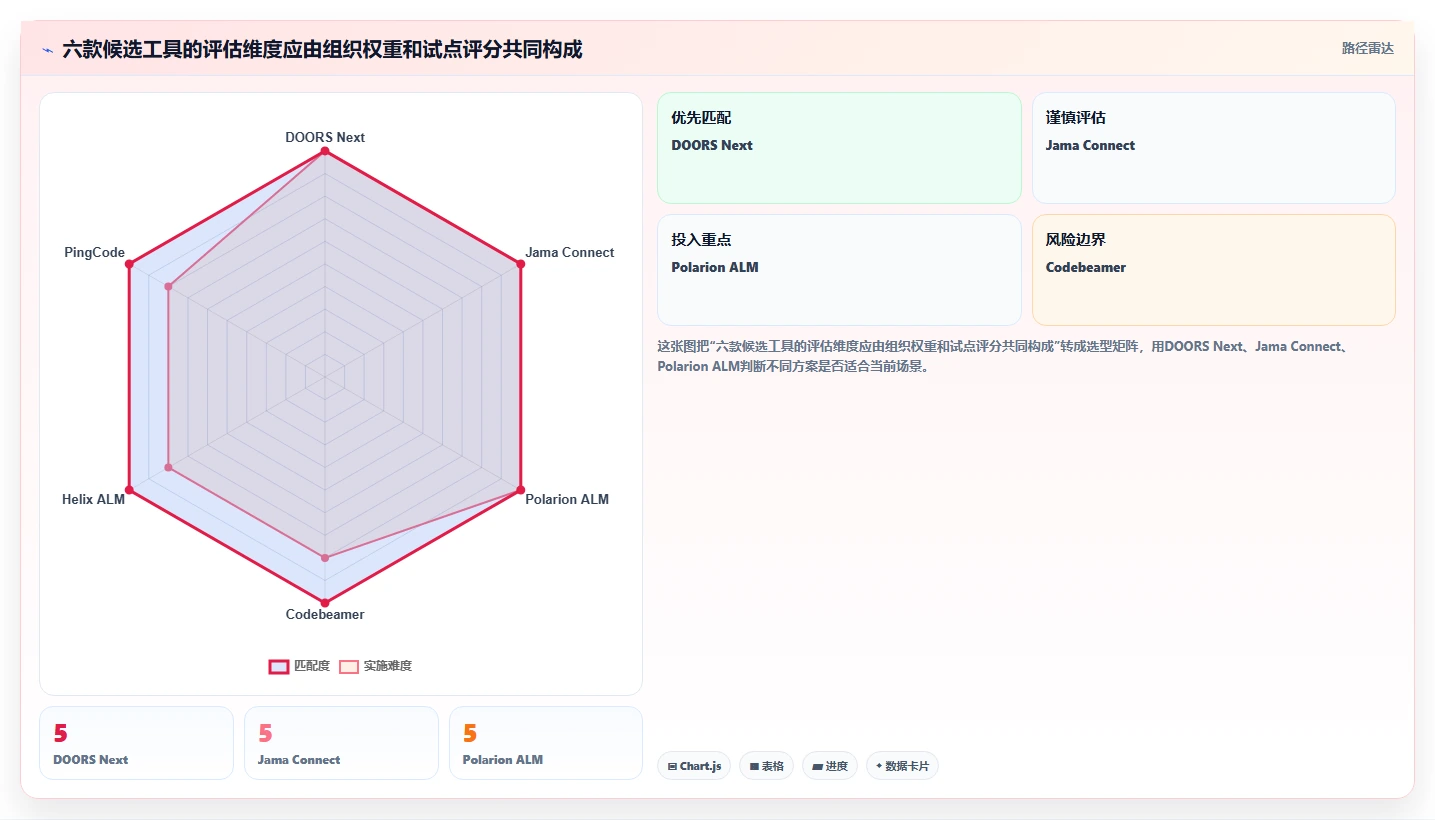Image resolution: width=1435 pixels, height=820 pixels.
Task: Open the 投入重点 Polarion ALM card
Action: click(x=839, y=270)
